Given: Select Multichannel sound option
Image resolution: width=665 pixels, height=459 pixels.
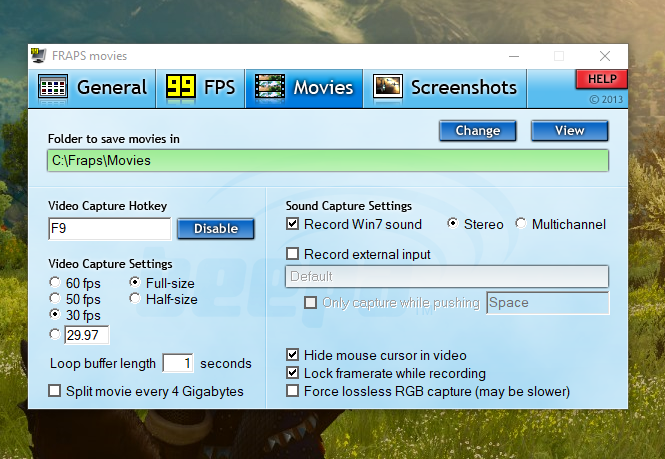Looking at the screenshot, I should (x=521, y=224).
